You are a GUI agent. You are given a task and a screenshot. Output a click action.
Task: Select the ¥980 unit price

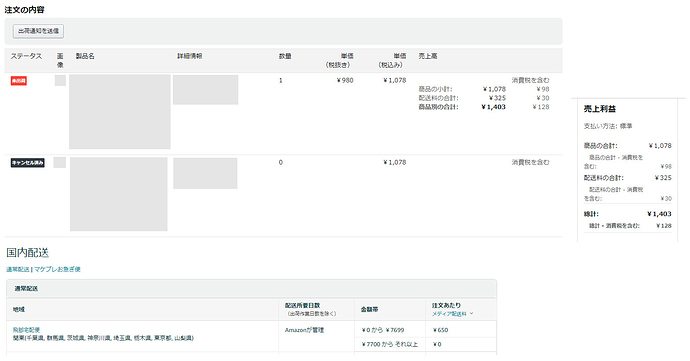[345, 80]
